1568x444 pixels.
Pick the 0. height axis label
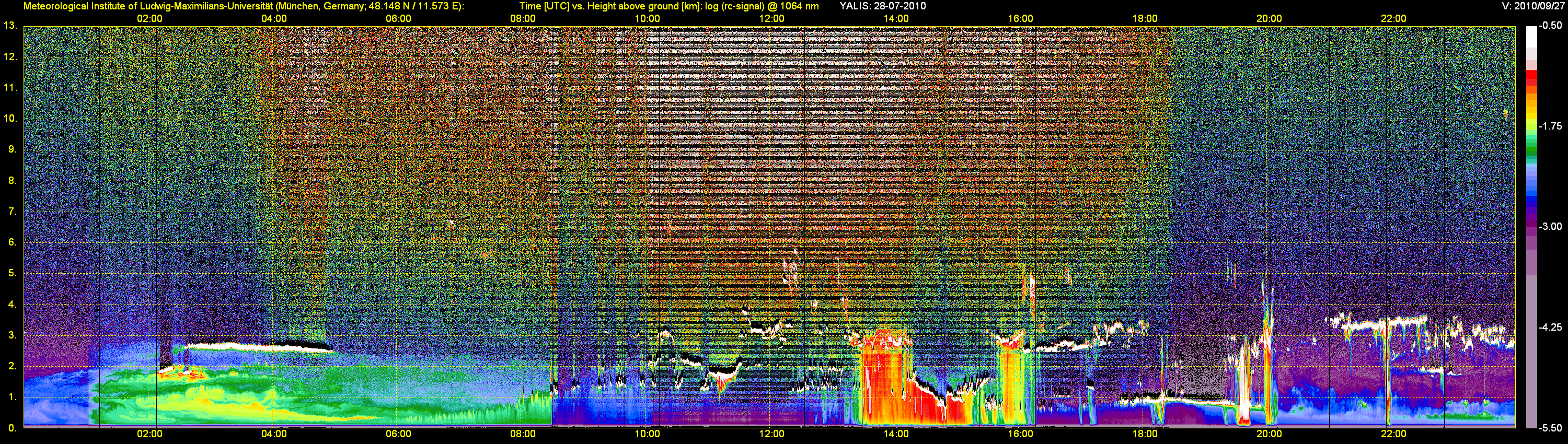[12, 428]
